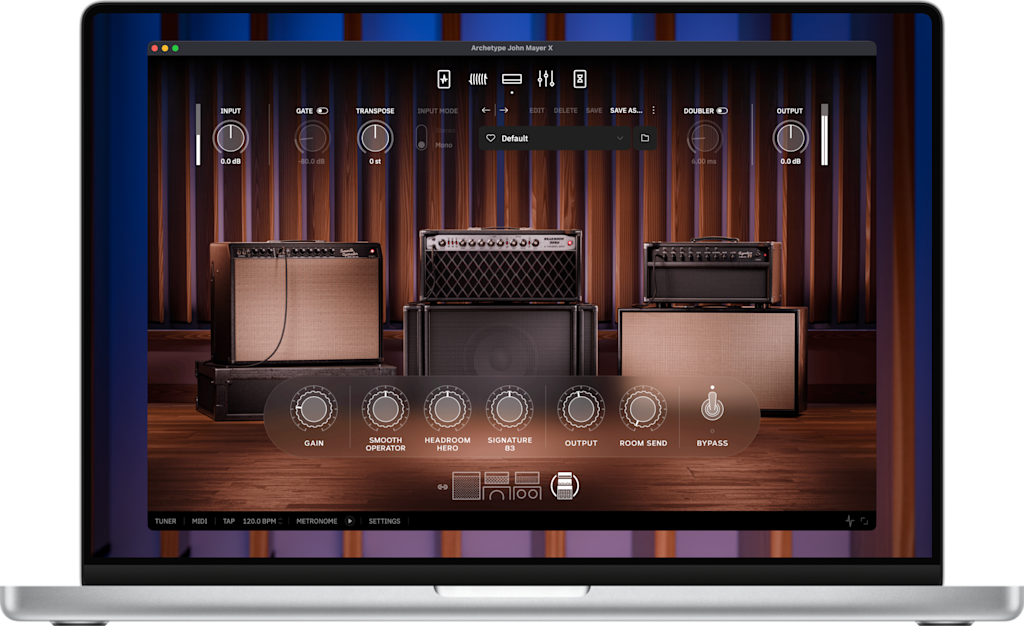Click the amp link chain icon
Image resolution: width=1024 pixels, height=626 pixels.
click(443, 487)
